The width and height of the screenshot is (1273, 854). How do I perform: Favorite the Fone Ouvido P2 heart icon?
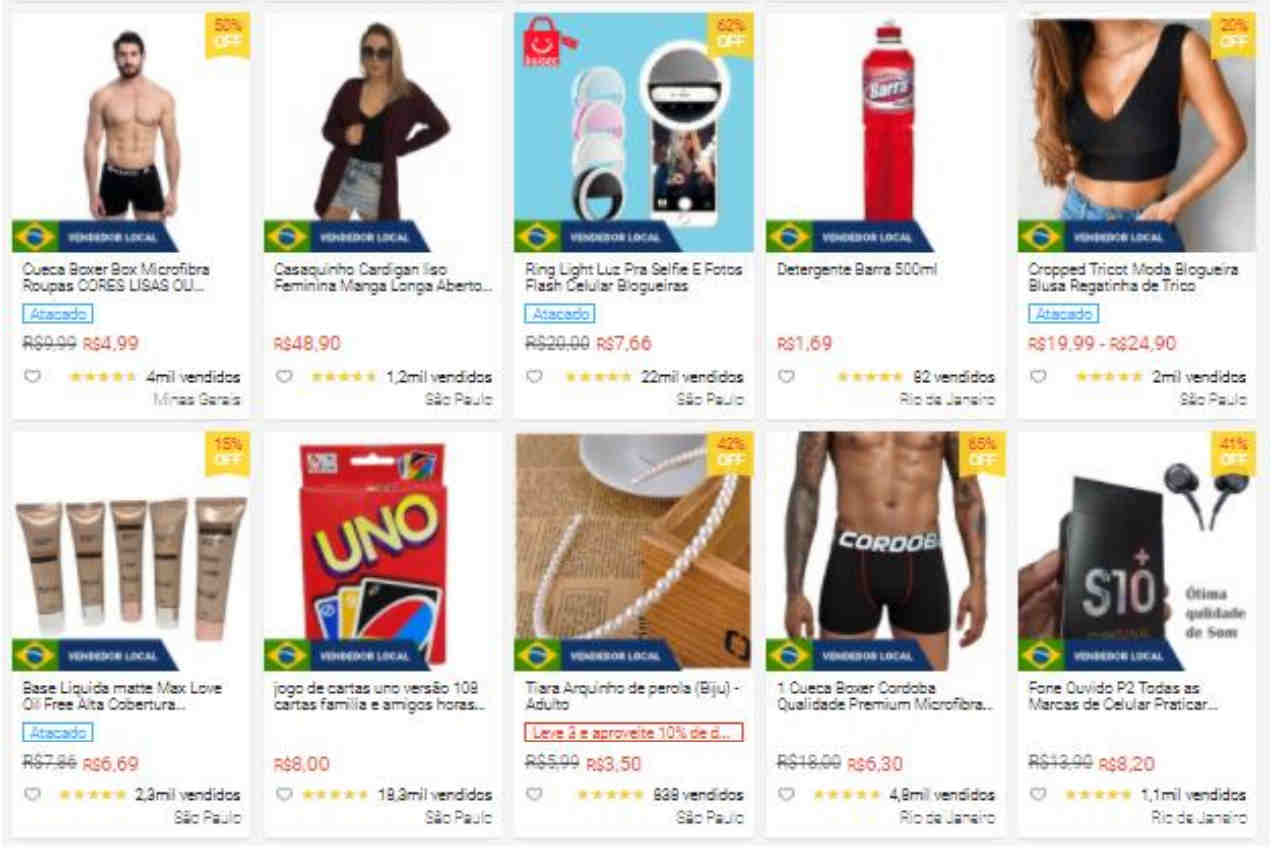(x=1039, y=794)
